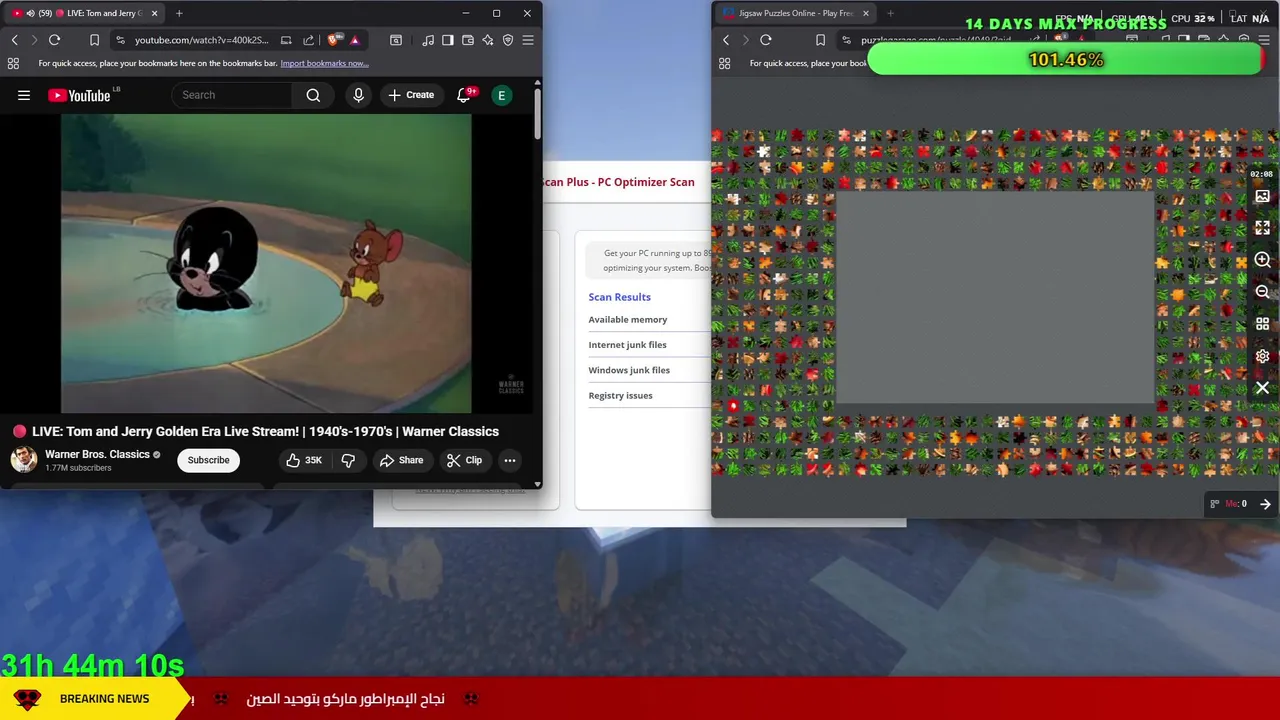
Task: Select Available memory in Scan Results
Action: [628, 320]
